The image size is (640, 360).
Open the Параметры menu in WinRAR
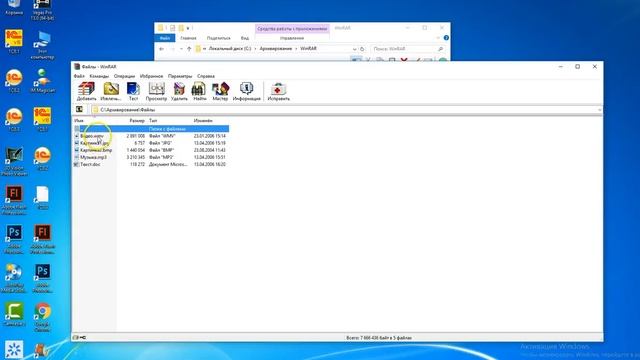point(180,76)
